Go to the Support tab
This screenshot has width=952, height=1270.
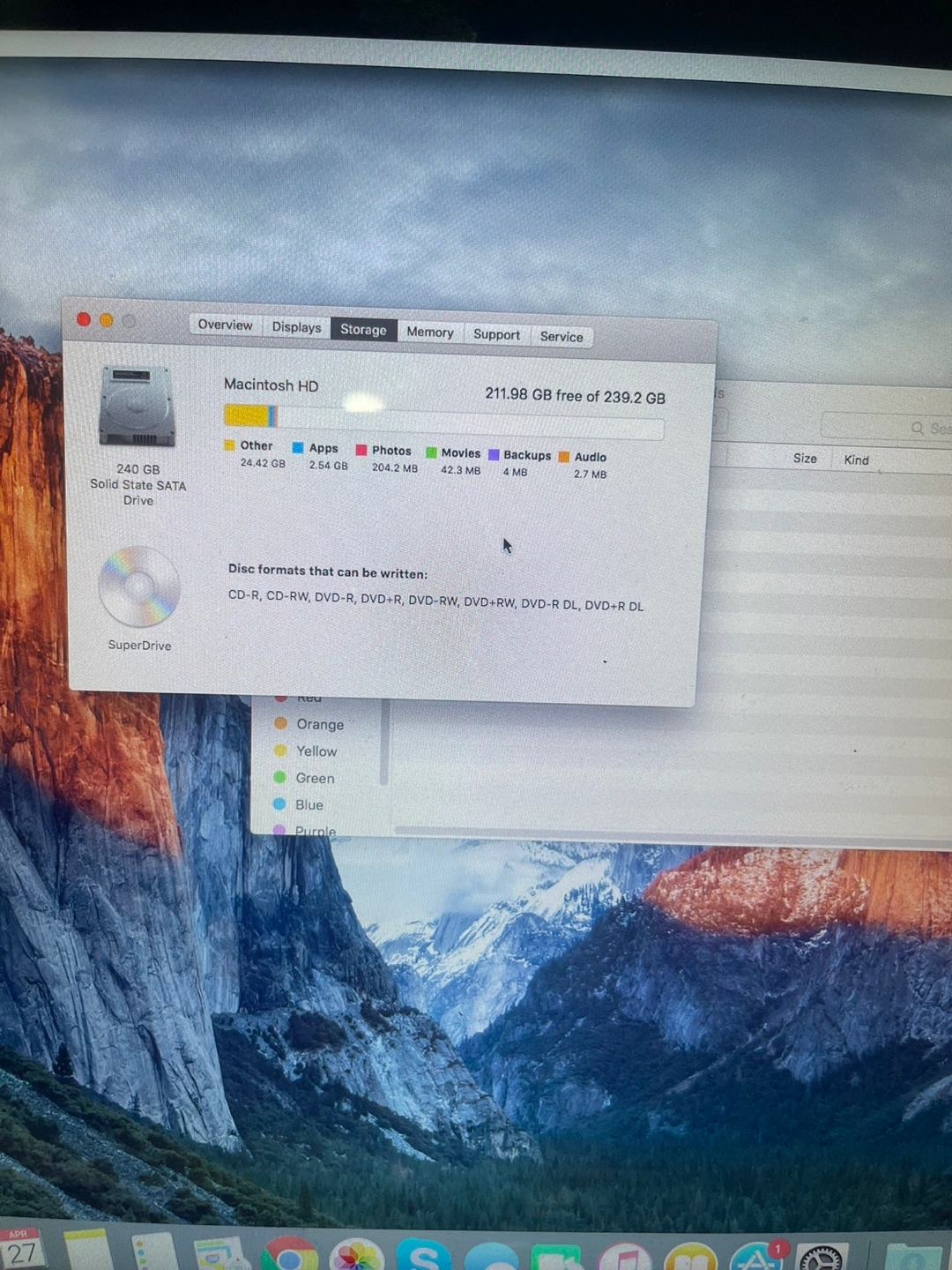pyautogui.click(x=496, y=334)
